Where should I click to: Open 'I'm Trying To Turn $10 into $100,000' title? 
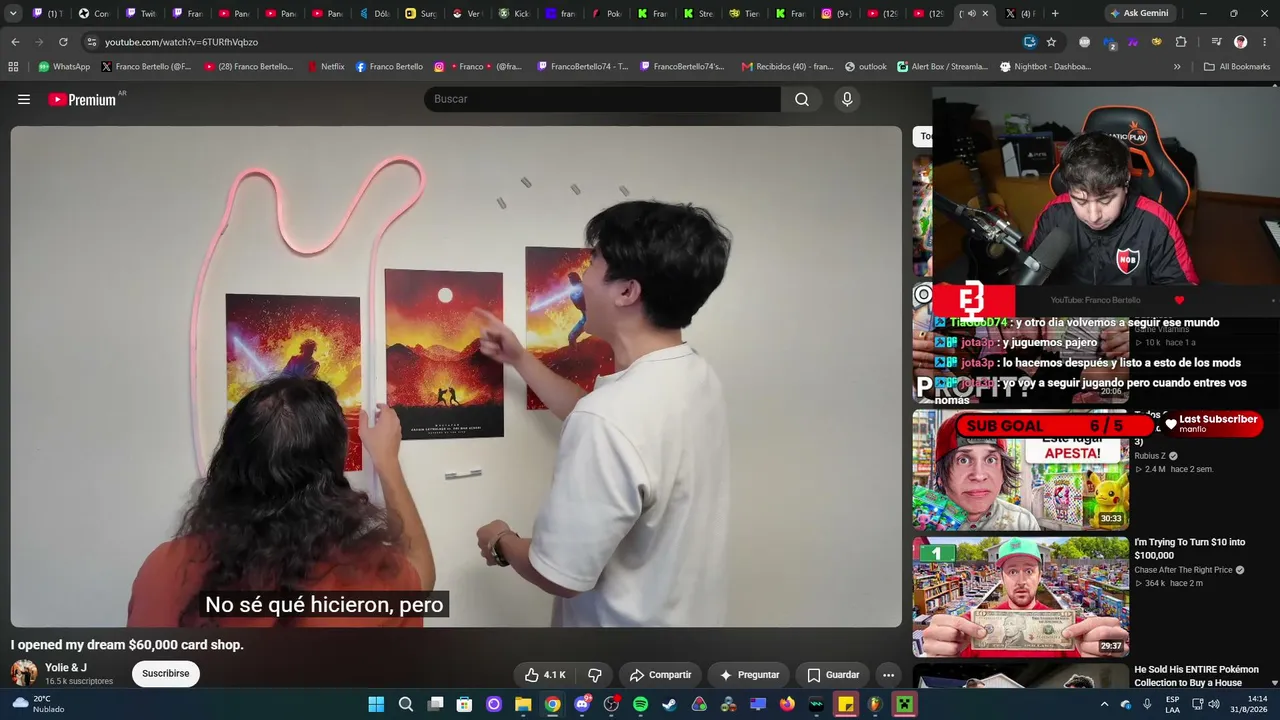pos(1190,548)
